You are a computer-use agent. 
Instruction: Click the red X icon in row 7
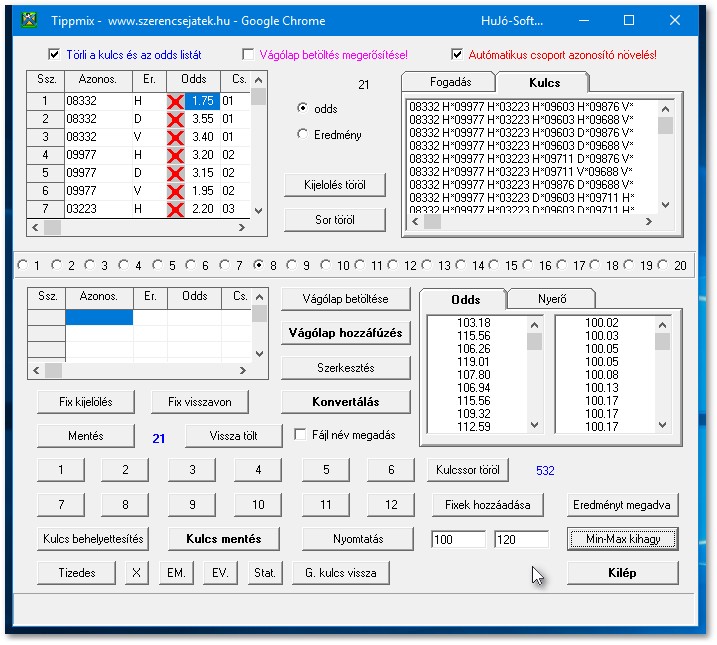pyautogui.click(x=176, y=209)
